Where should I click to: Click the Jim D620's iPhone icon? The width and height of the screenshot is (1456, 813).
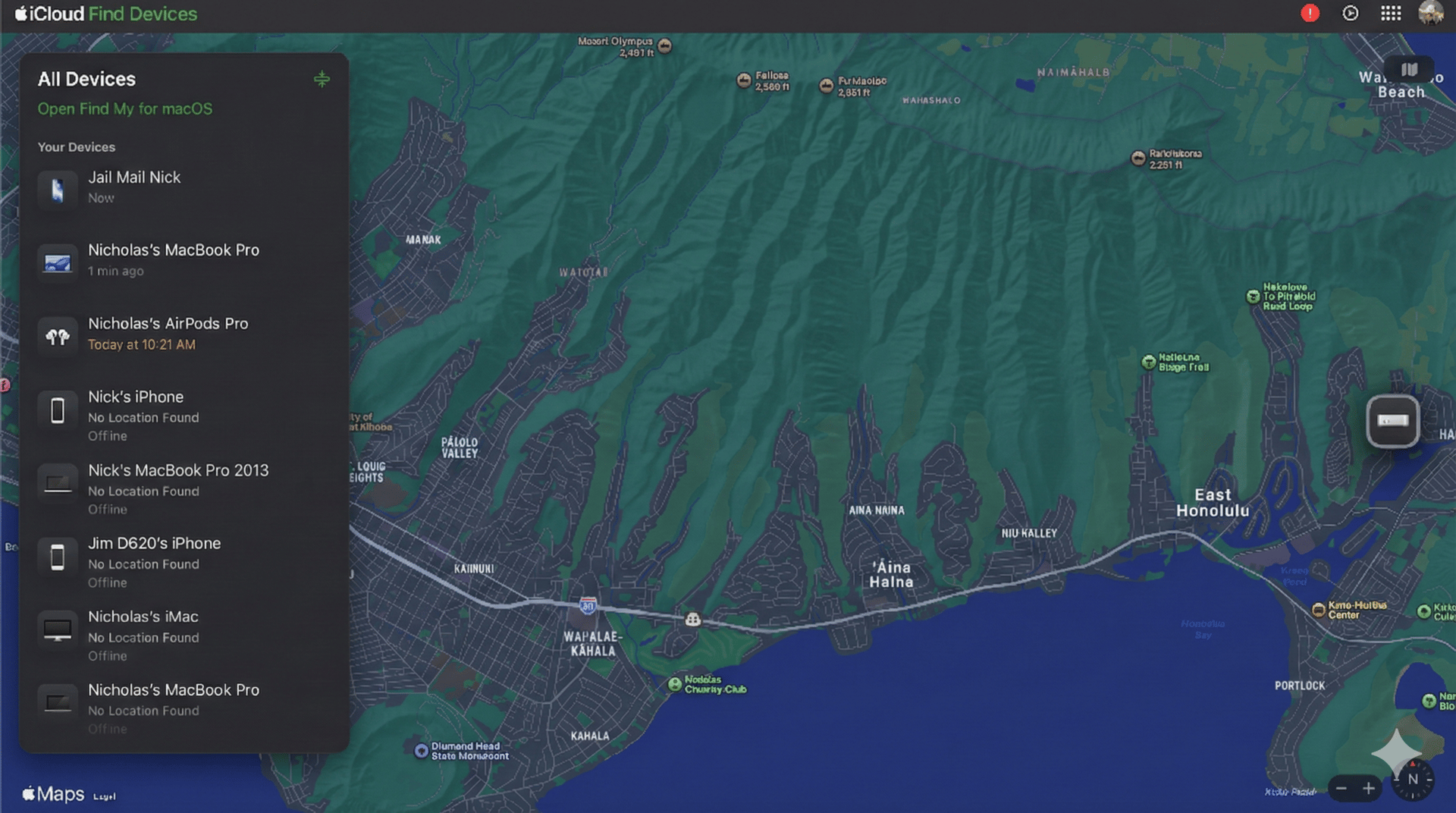pos(58,557)
